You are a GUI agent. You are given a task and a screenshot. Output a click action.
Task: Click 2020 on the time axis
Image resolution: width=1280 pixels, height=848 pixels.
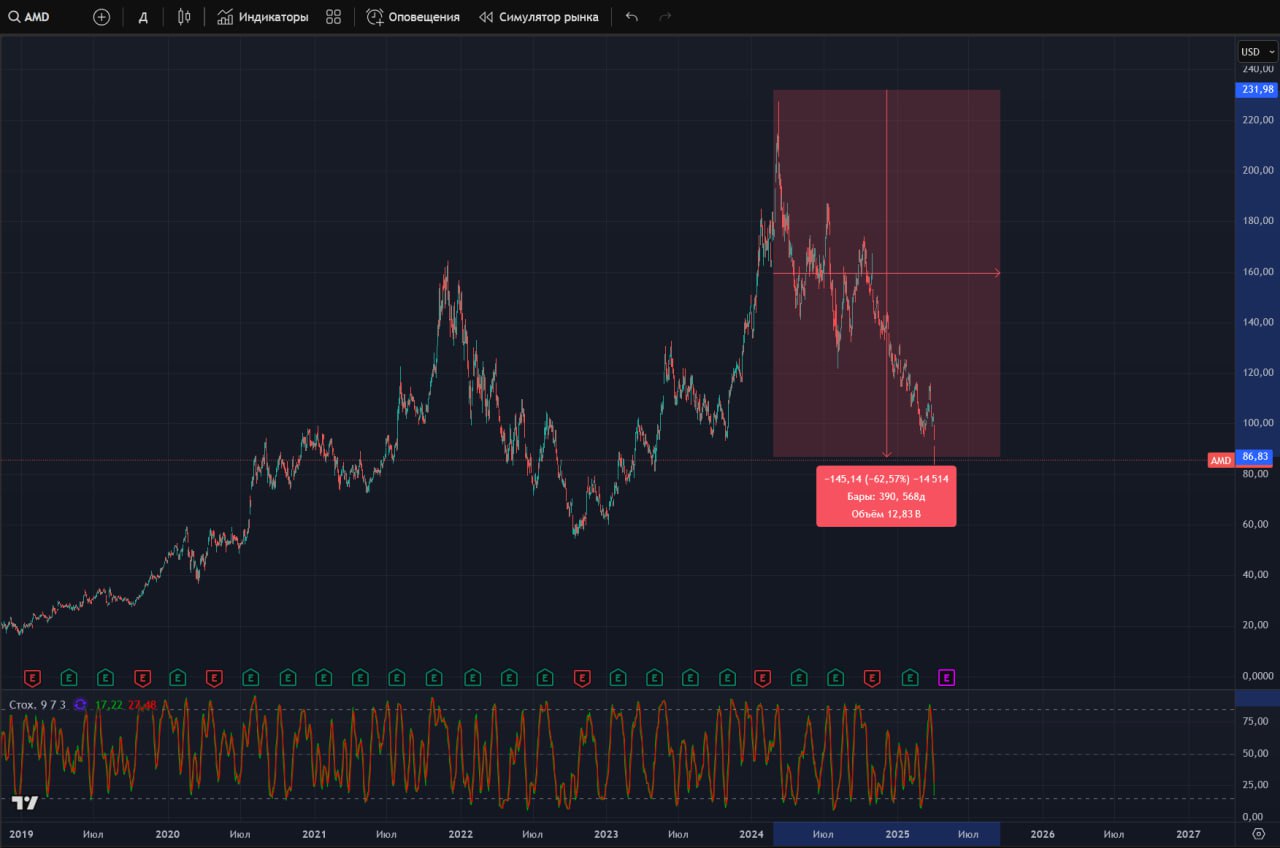(x=167, y=834)
